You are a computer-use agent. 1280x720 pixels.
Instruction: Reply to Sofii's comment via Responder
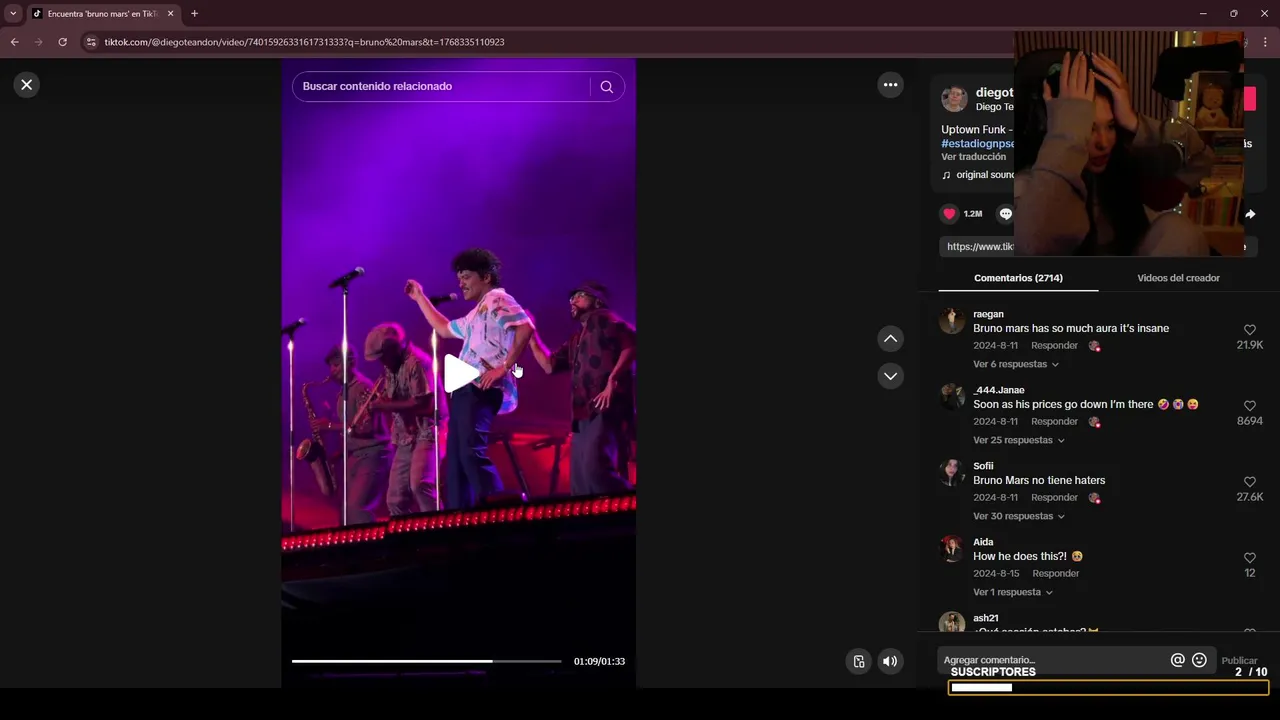click(1054, 497)
